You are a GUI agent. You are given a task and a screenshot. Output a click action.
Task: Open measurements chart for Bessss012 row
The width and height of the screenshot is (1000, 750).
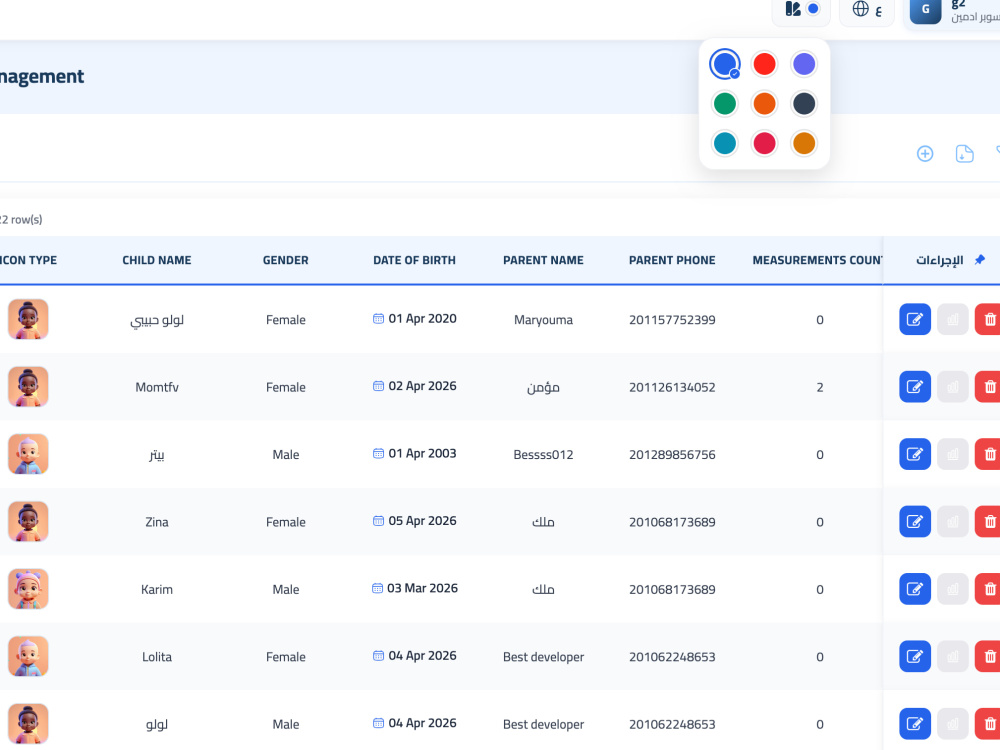[x=953, y=454]
